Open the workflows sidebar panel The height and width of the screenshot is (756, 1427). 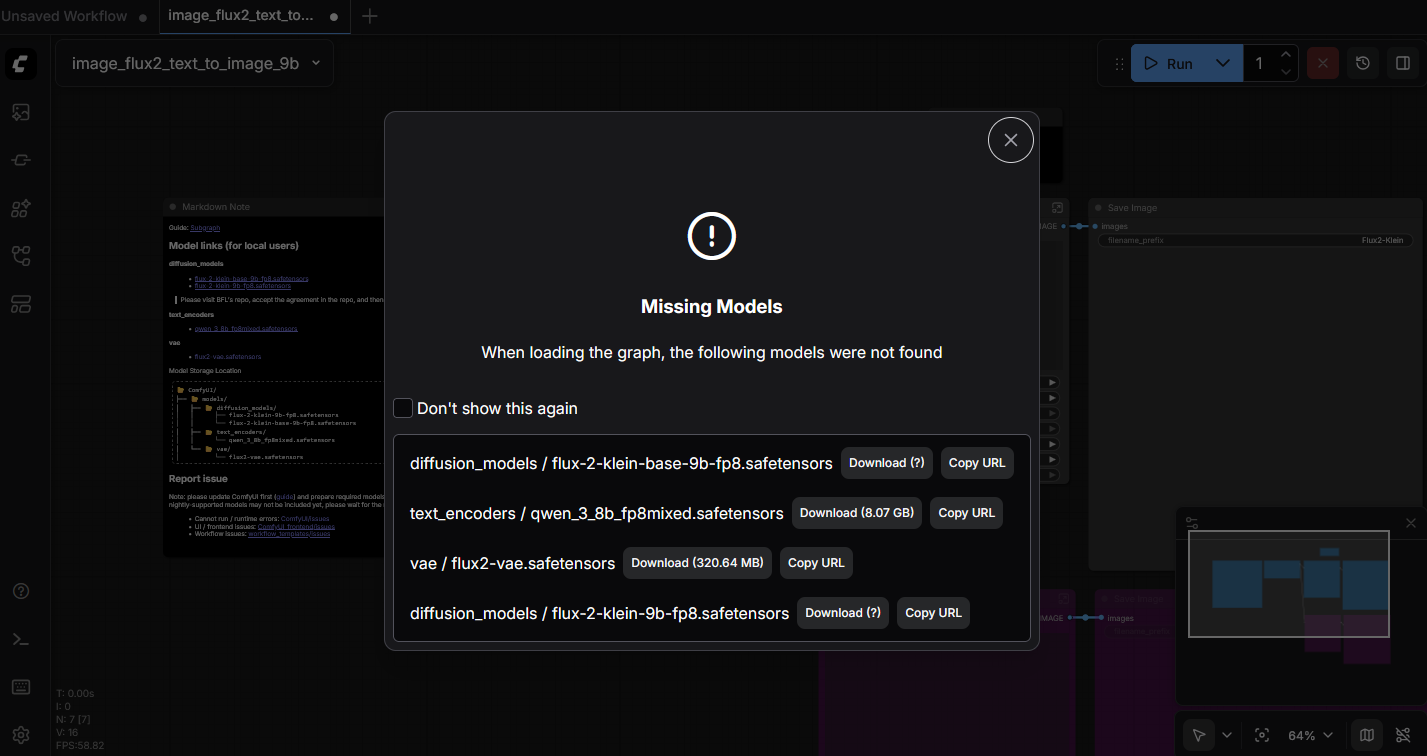click(x=21, y=256)
